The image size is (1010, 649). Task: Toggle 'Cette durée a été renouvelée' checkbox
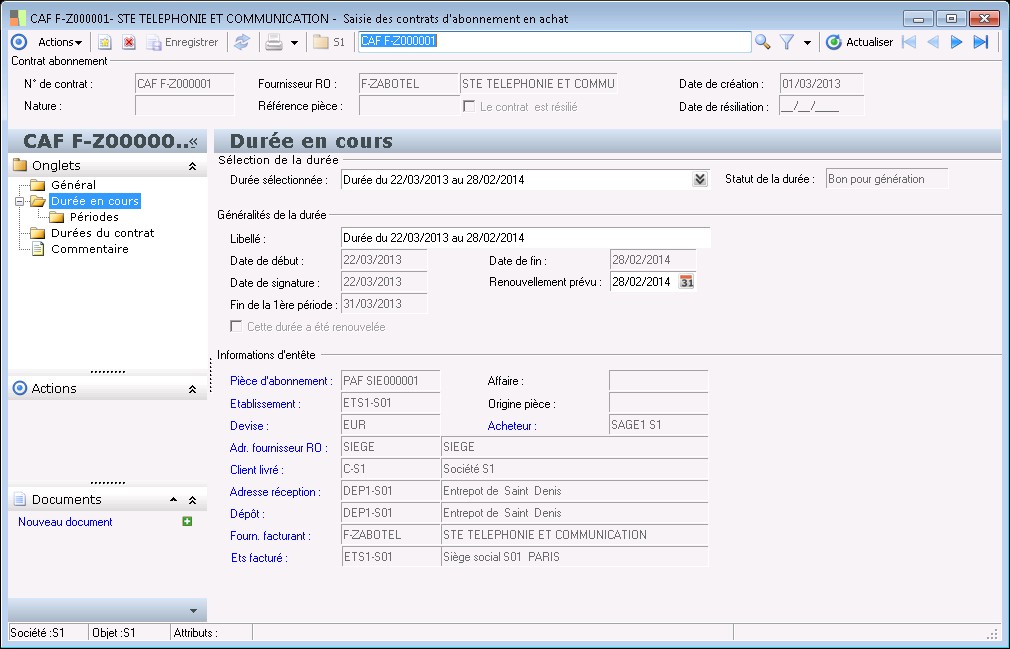pyautogui.click(x=236, y=326)
